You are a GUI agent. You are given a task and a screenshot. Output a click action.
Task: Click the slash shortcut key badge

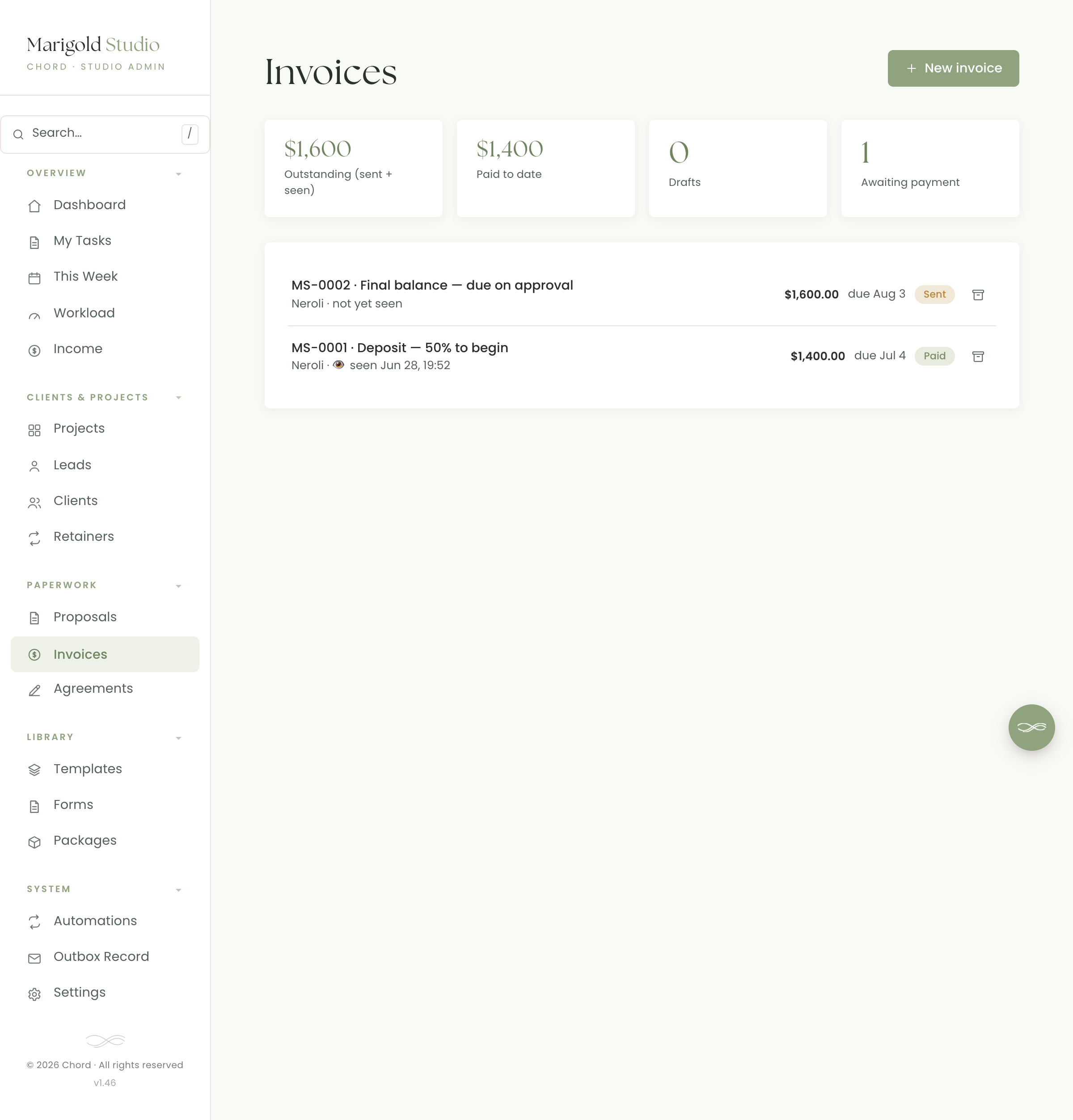click(x=190, y=134)
